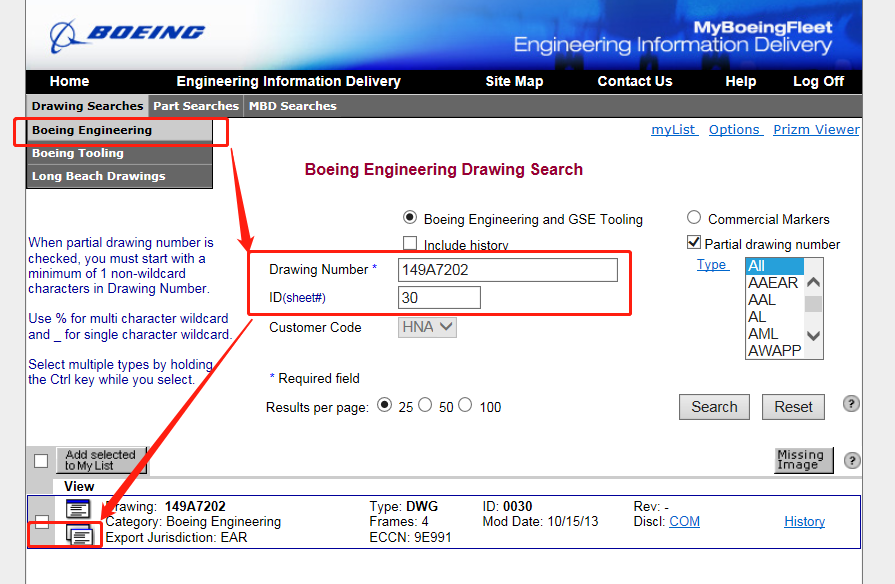Screen dimensions: 895x584
Task: Click the Type link
Action: click(712, 265)
